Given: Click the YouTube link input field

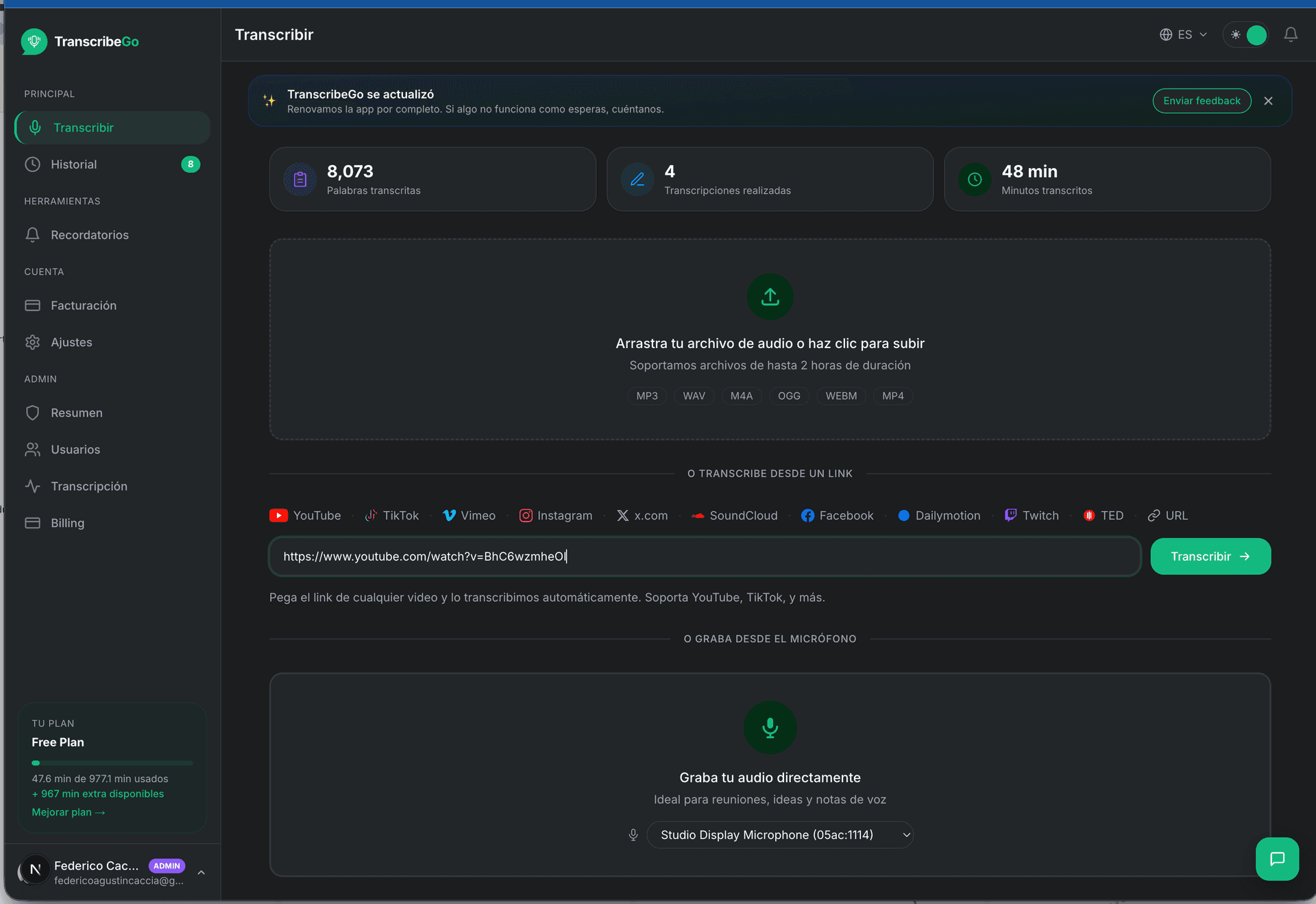Looking at the screenshot, I should [x=705, y=557].
